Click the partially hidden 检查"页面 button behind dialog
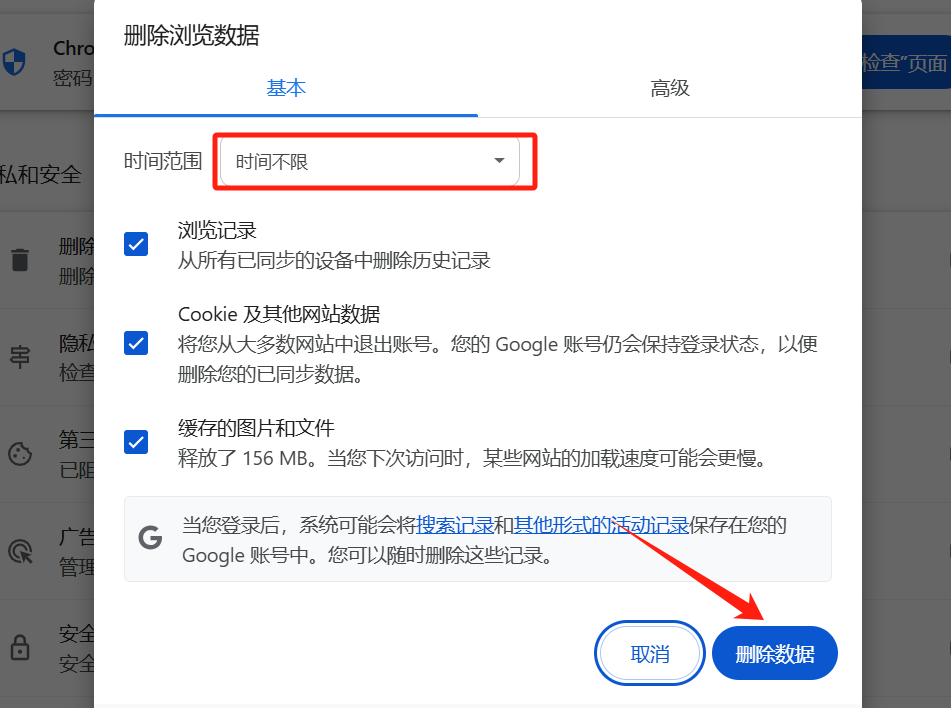The height and width of the screenshot is (708, 951). [x=906, y=62]
